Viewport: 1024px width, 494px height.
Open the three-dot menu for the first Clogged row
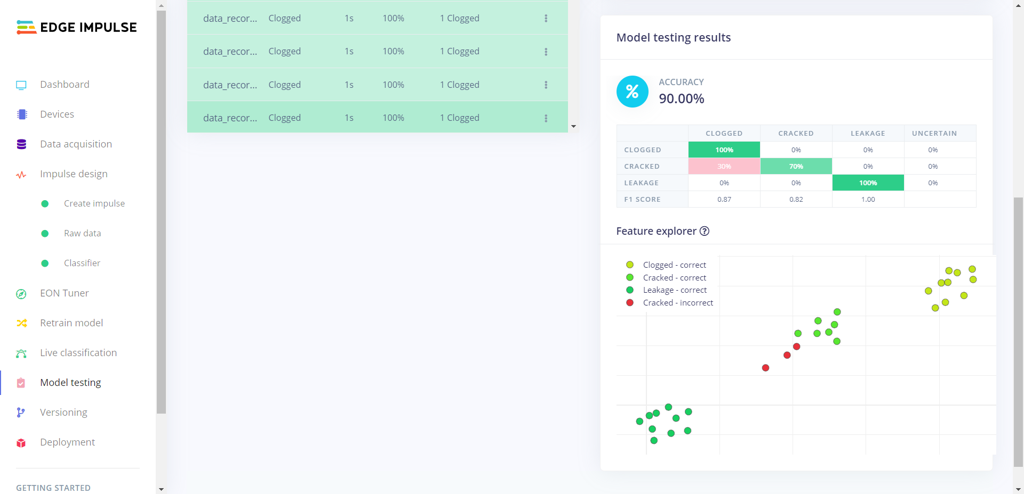[x=546, y=18]
